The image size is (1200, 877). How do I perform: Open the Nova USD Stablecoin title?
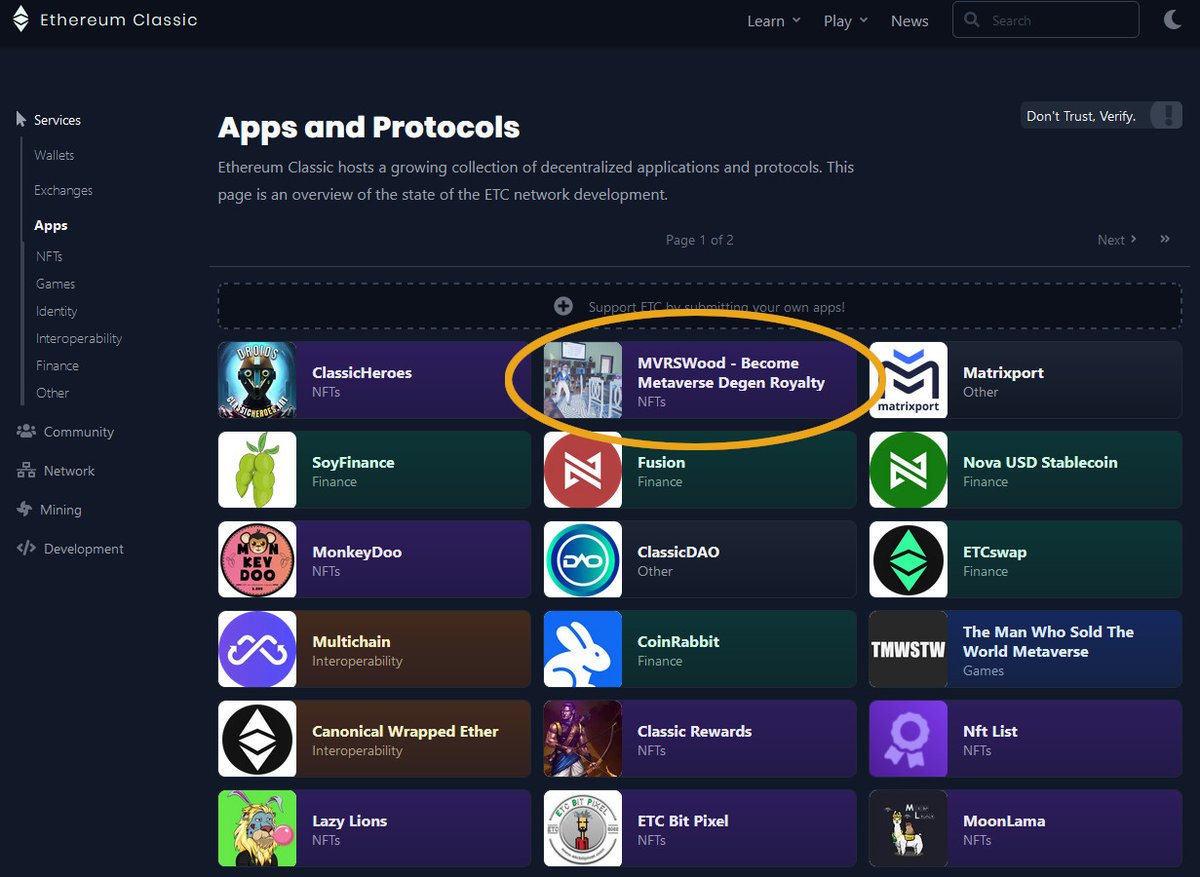1040,463
